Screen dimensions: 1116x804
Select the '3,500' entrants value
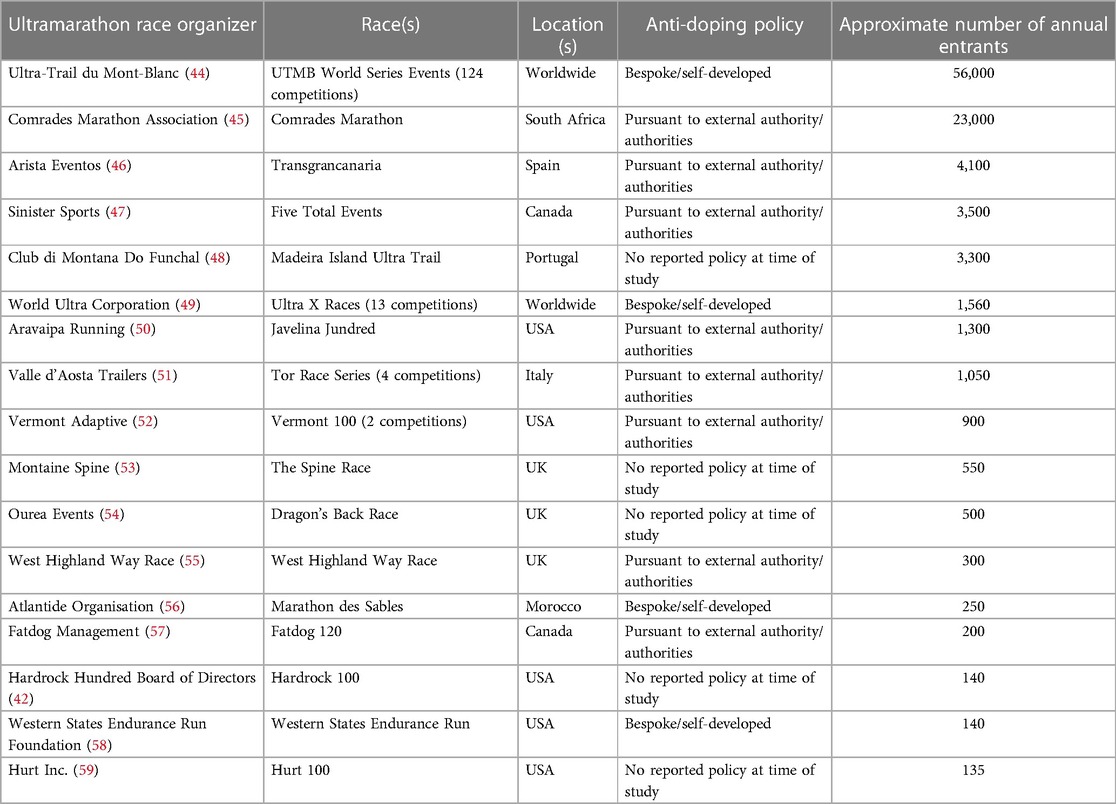(x=974, y=212)
